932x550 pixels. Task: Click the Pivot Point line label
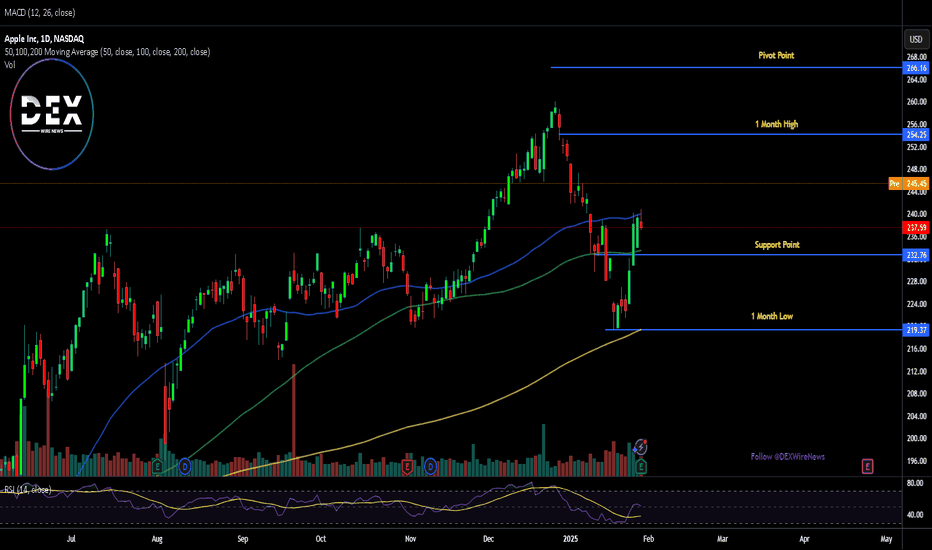click(x=776, y=55)
